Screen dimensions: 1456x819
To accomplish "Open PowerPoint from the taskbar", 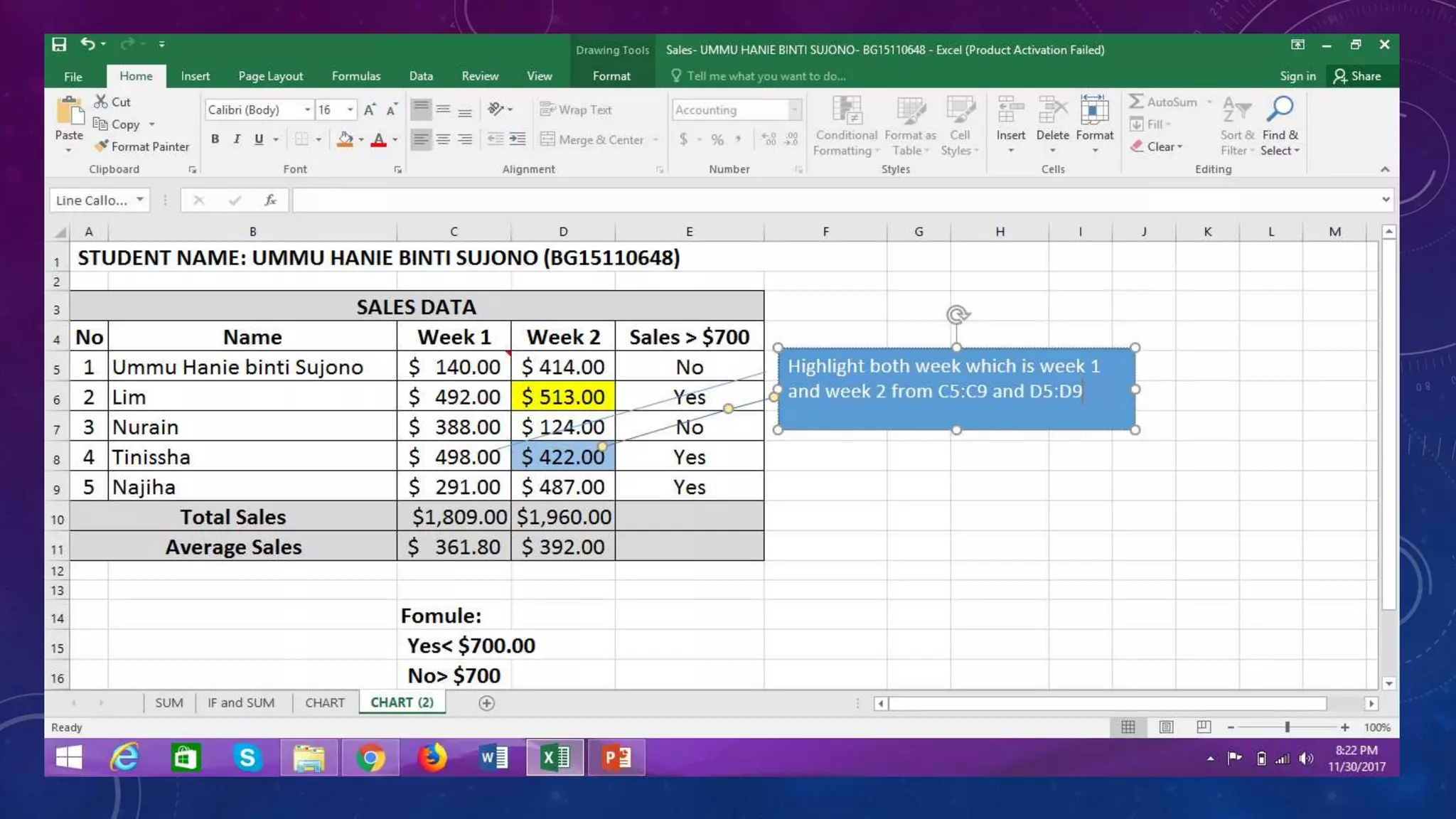I will click(616, 758).
